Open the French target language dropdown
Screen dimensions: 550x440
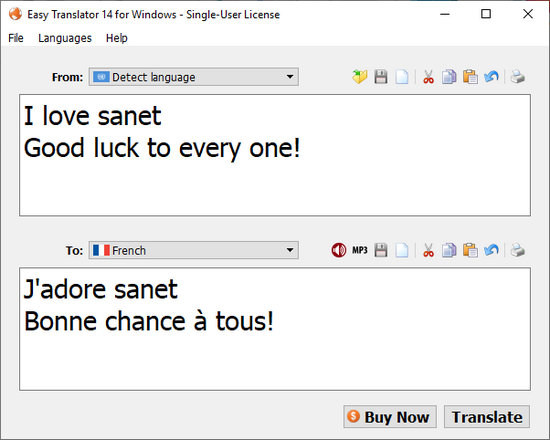[194, 250]
